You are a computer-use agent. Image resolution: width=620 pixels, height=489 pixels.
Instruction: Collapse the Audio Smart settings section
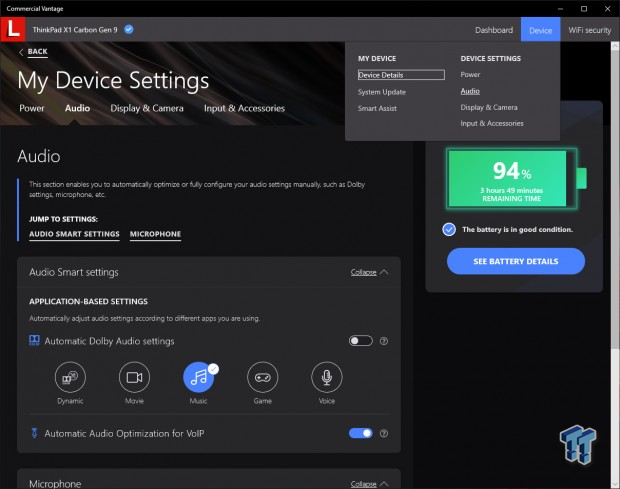tap(369, 272)
